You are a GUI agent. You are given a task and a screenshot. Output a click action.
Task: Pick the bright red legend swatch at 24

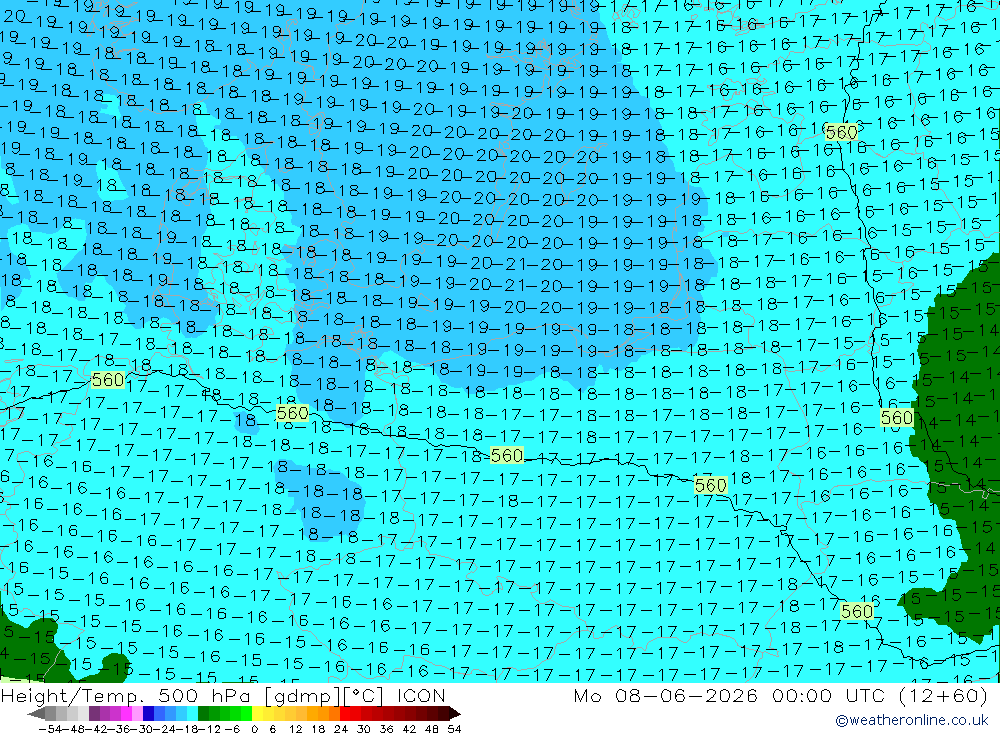pos(345,713)
